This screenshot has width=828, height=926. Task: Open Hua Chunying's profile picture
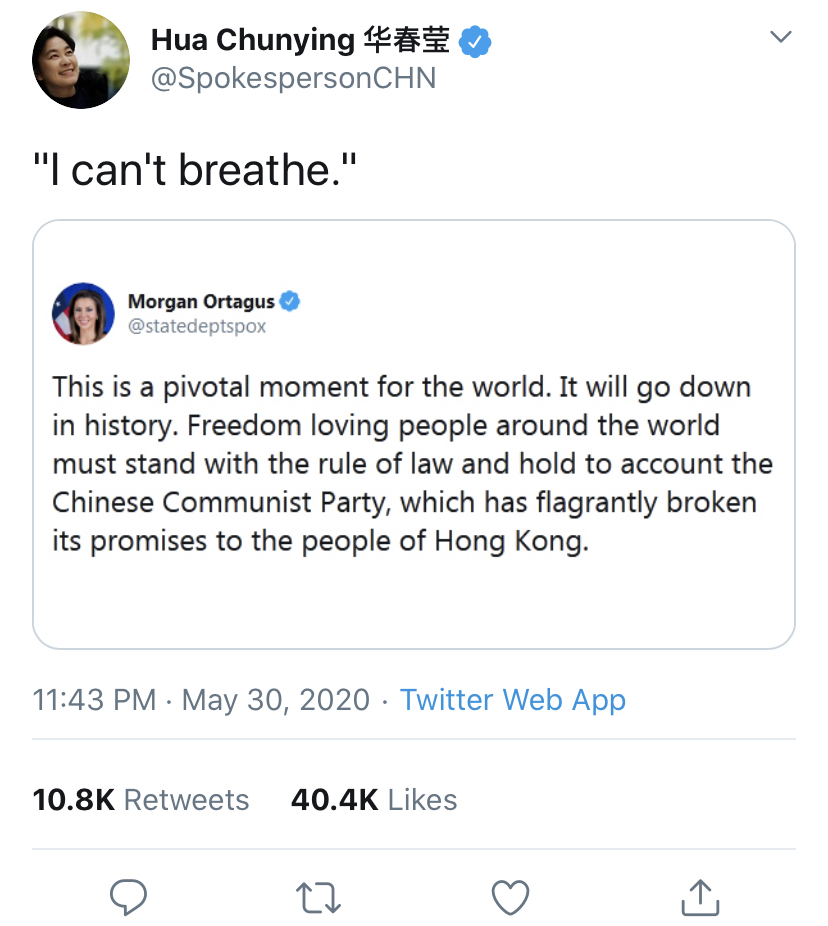[81, 60]
